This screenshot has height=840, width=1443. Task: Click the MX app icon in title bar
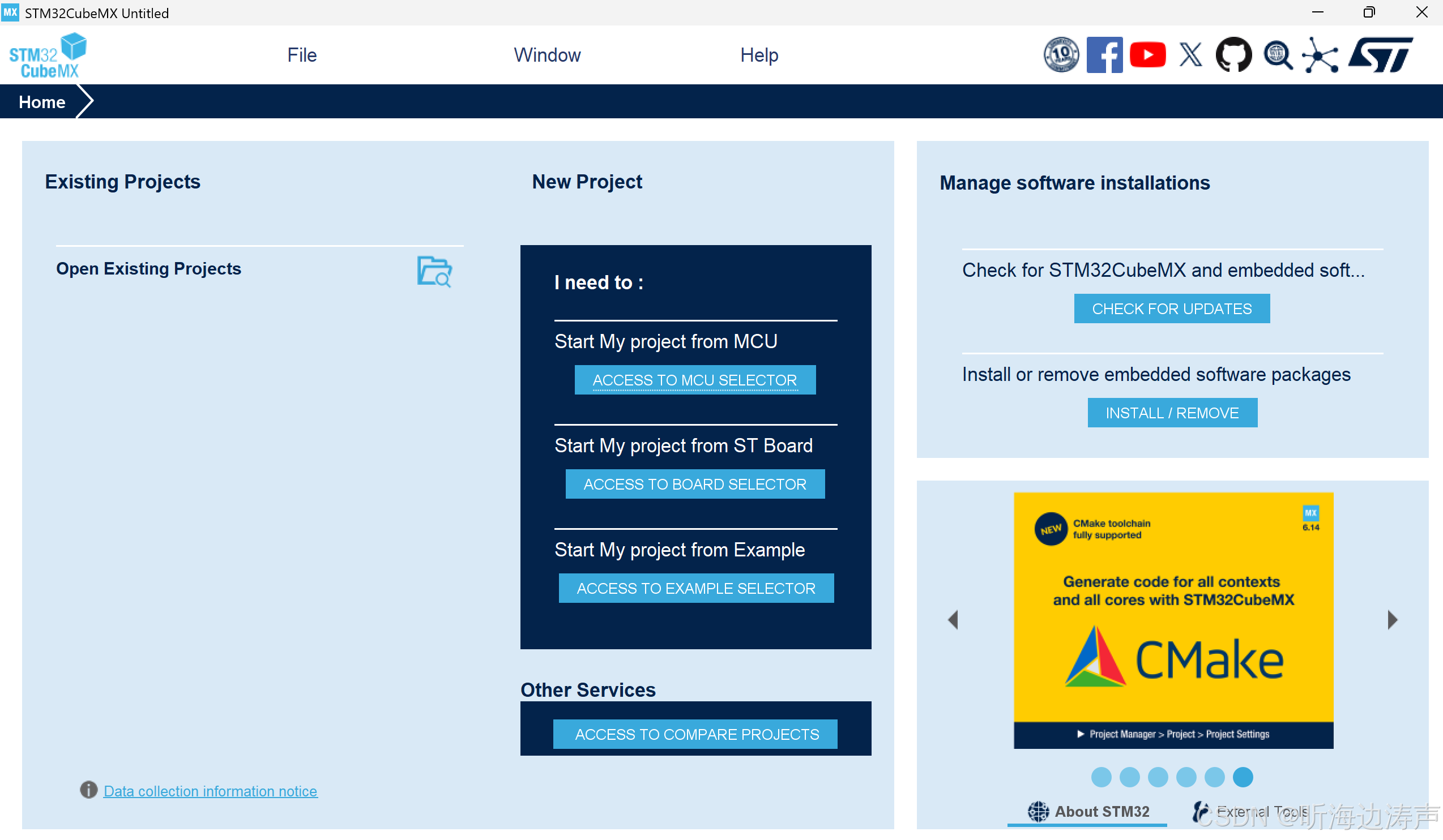tap(10, 12)
